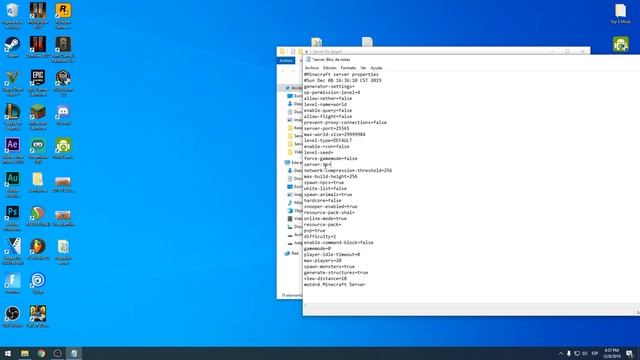Click the OBS icon in the taskbar
640x360 pixels.
(x=57, y=353)
